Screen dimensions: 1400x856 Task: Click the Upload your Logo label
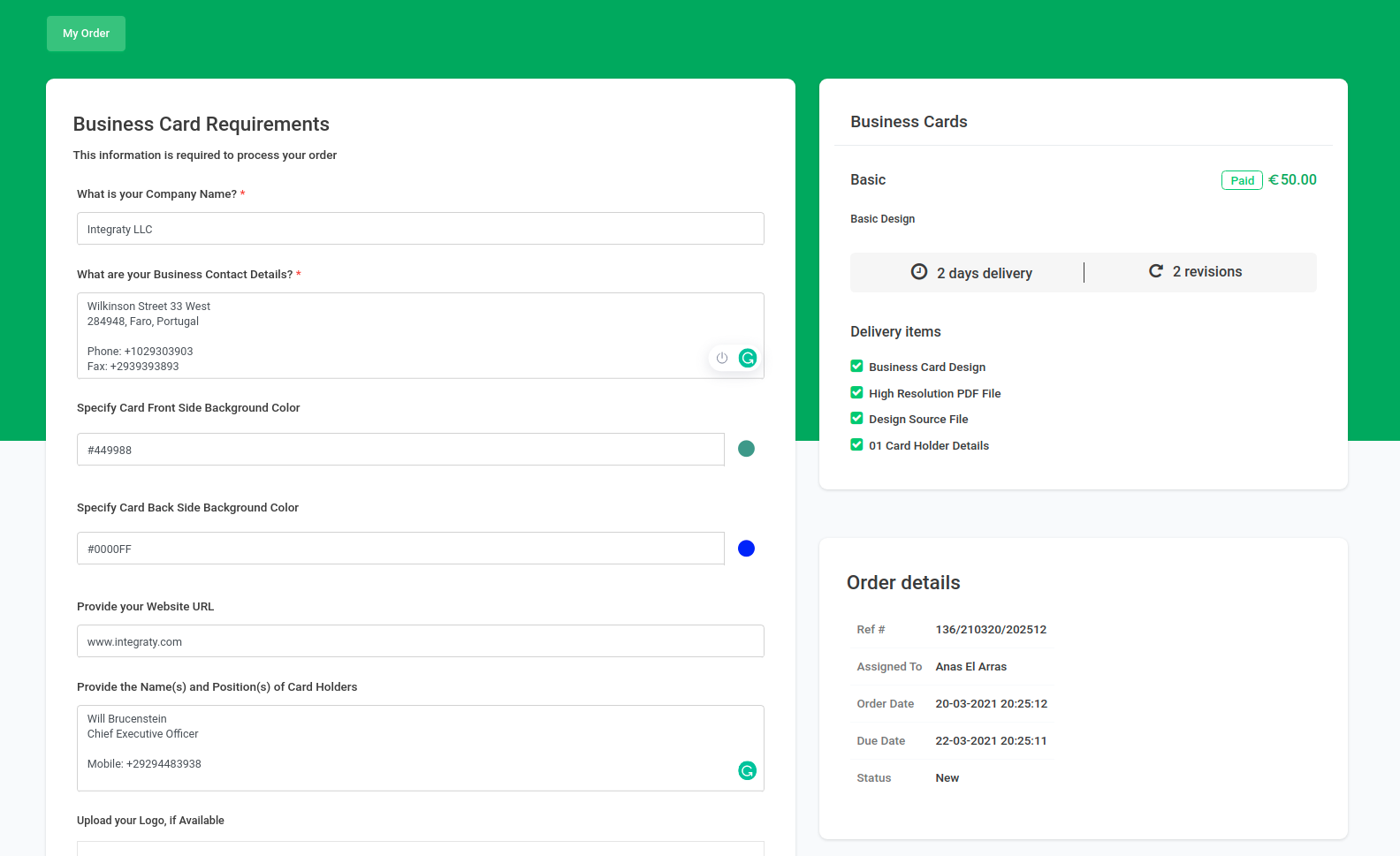coord(150,821)
